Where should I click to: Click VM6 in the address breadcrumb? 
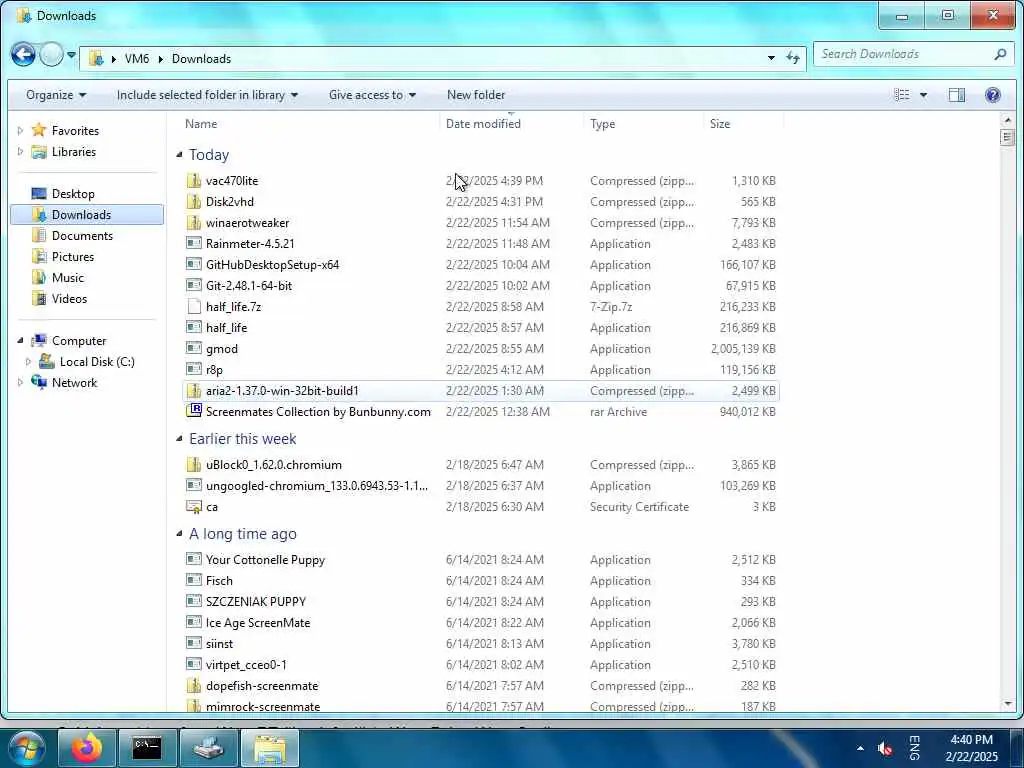136,59
